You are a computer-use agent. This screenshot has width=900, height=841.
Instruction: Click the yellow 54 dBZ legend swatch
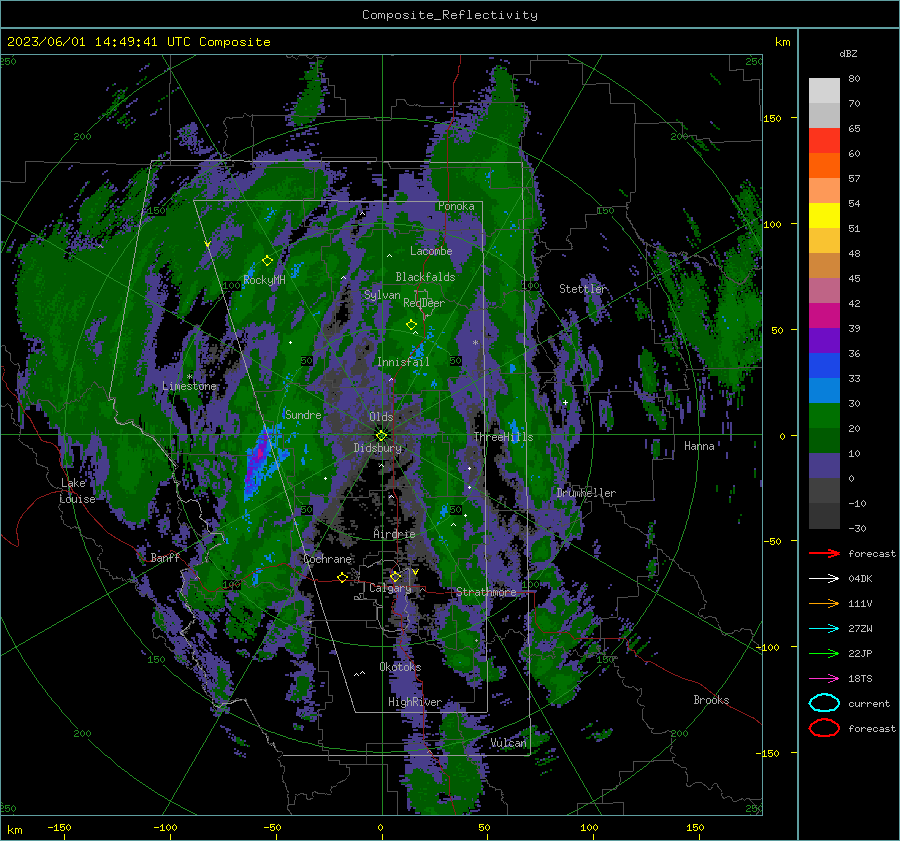(824, 216)
